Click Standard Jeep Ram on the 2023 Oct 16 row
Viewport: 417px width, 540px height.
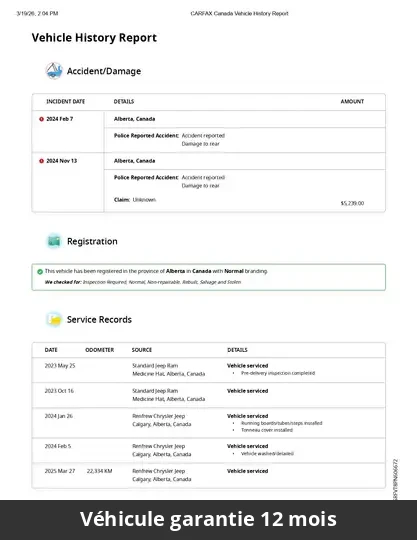155,391
